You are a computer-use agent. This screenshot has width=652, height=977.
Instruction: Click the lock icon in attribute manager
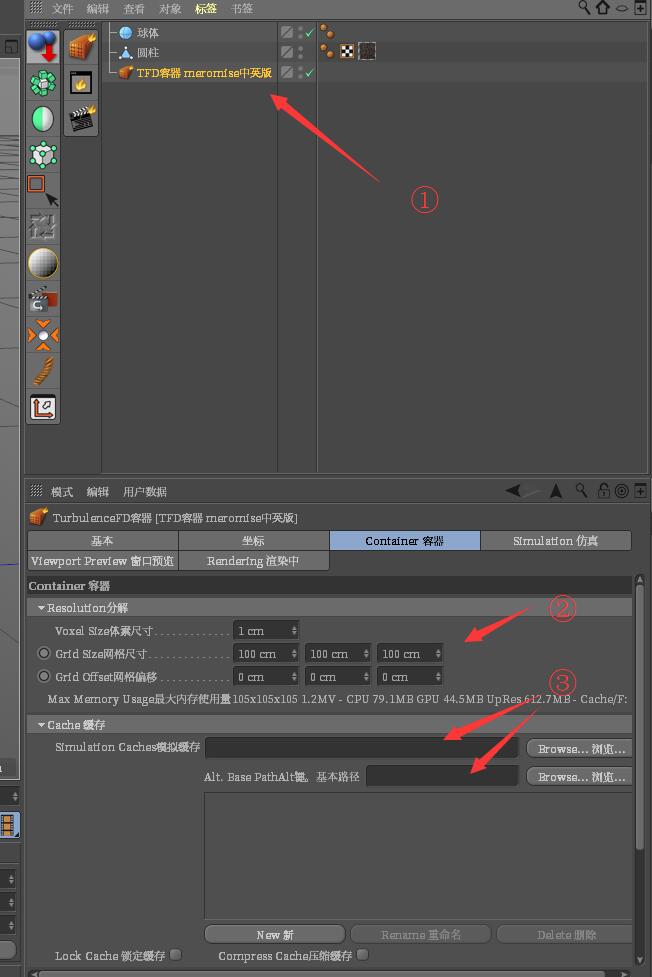click(x=604, y=491)
